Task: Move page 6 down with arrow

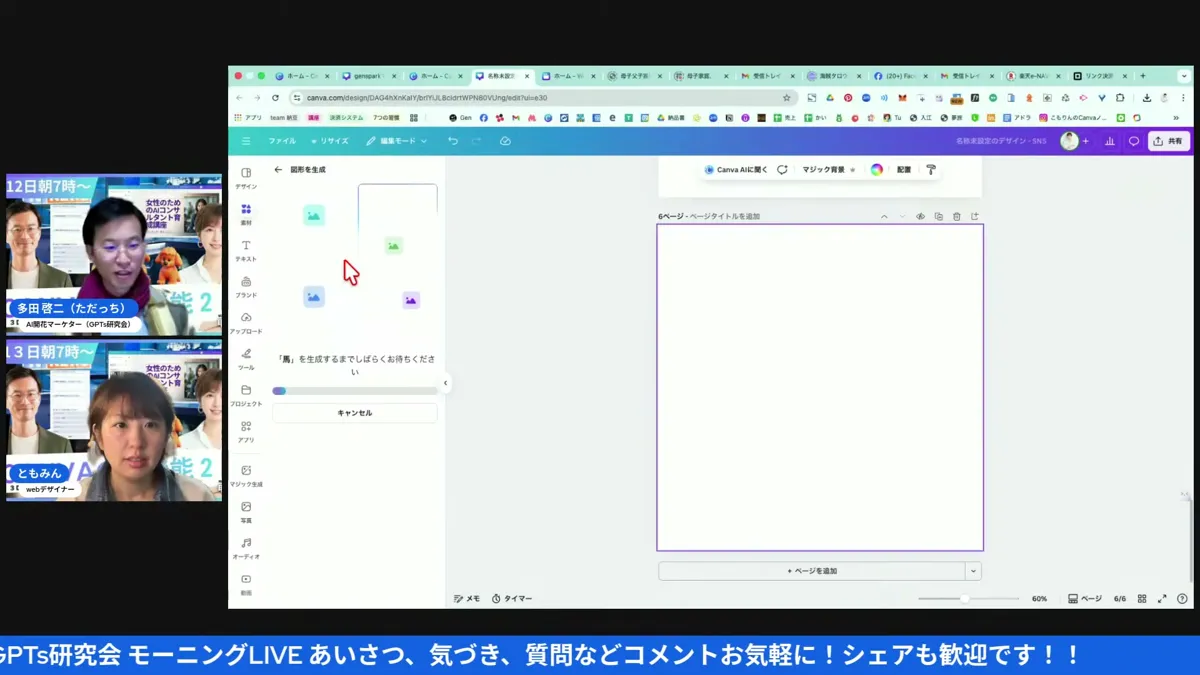Action: (x=902, y=216)
